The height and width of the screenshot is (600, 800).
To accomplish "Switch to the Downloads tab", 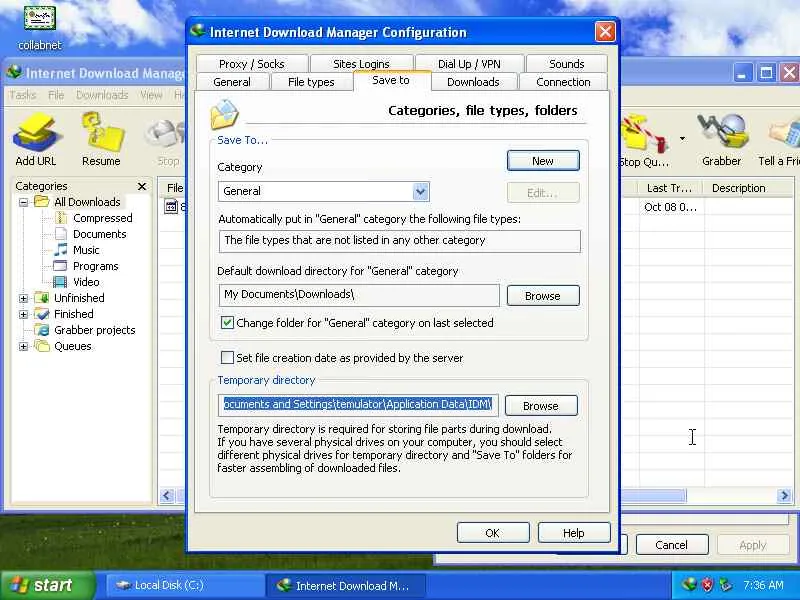I will (x=473, y=82).
